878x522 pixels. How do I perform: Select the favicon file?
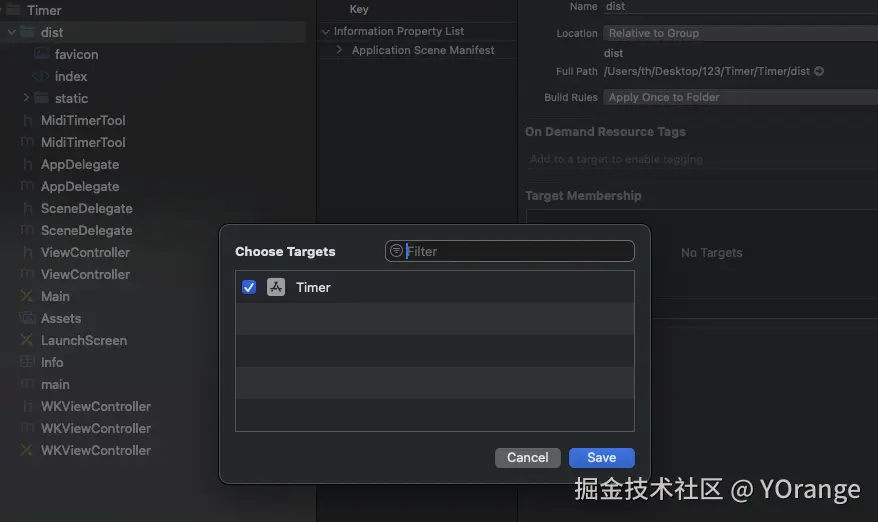click(x=76, y=54)
